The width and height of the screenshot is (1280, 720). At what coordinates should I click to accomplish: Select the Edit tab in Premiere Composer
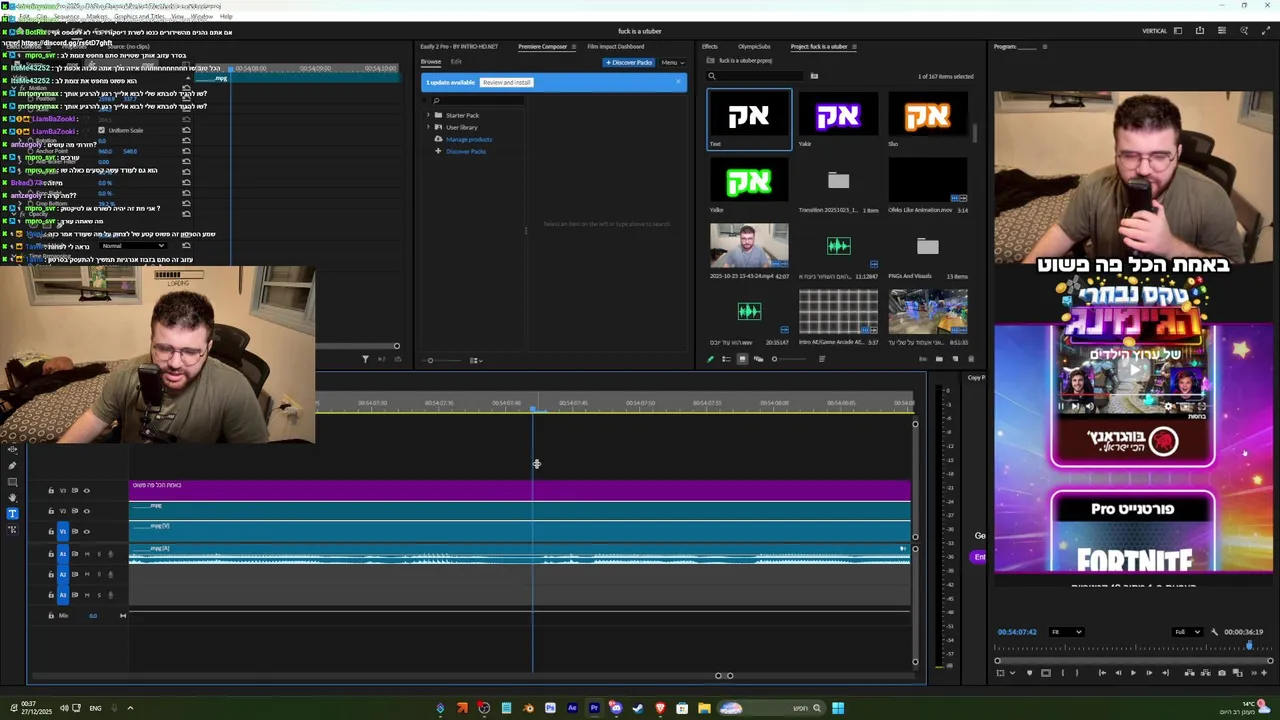tap(456, 62)
